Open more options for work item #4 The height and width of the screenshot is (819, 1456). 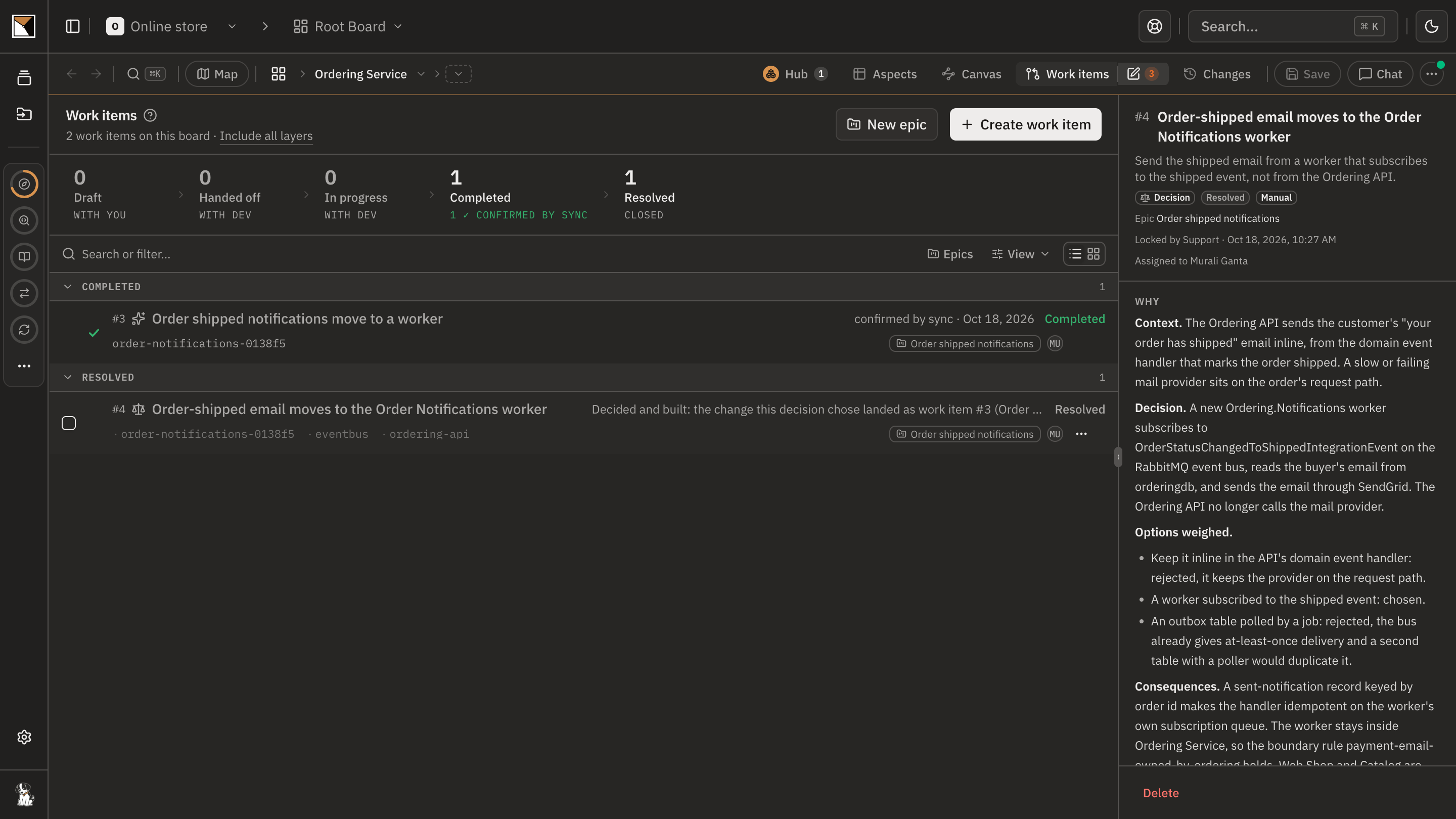coord(1081,434)
